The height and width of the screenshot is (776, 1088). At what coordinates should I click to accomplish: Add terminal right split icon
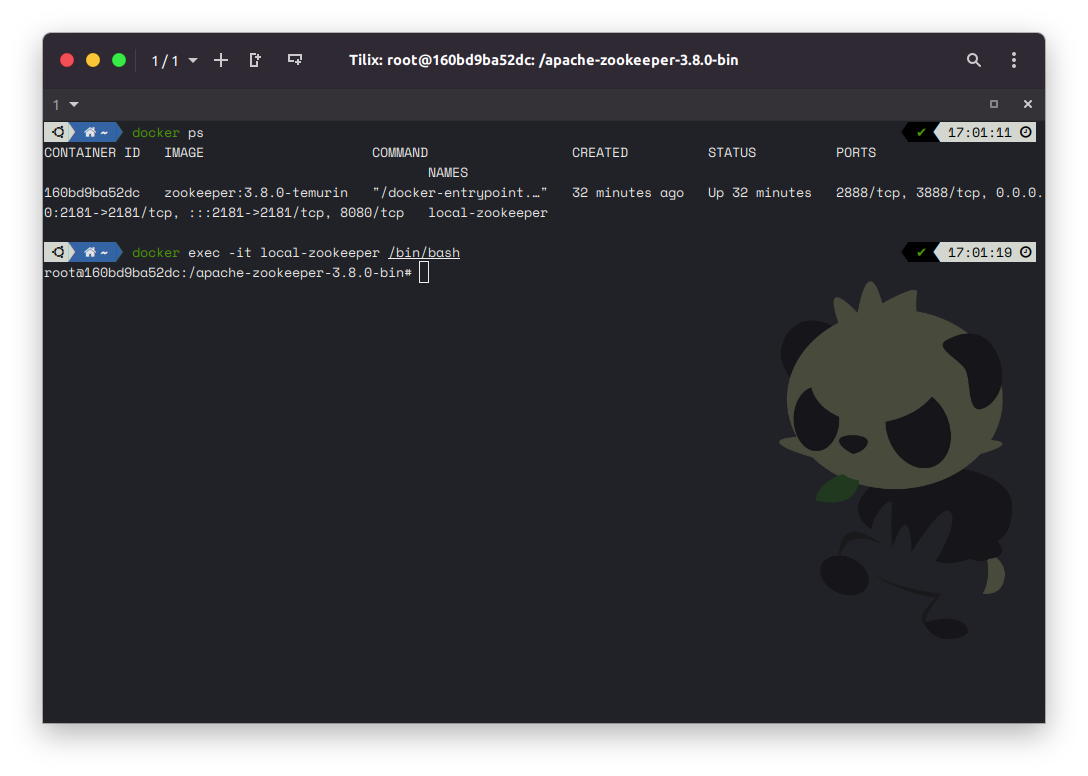(x=255, y=60)
